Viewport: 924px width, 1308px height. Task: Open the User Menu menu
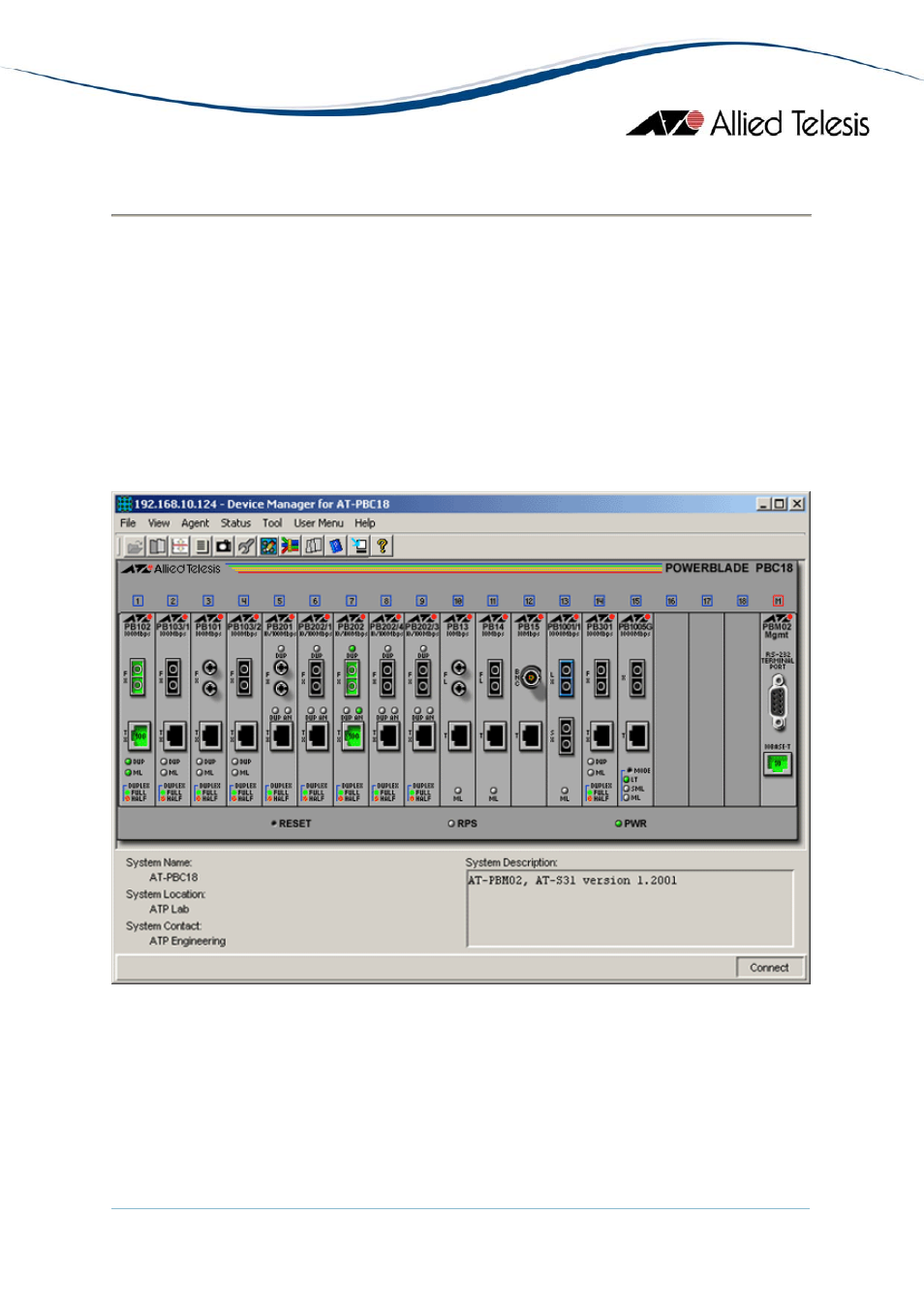pyautogui.click(x=319, y=523)
